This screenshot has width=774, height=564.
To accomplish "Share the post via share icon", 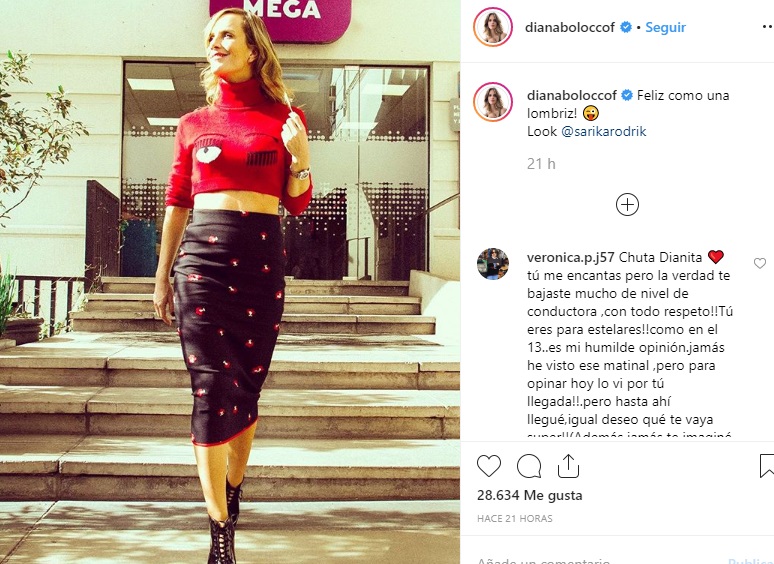I will pos(568,466).
